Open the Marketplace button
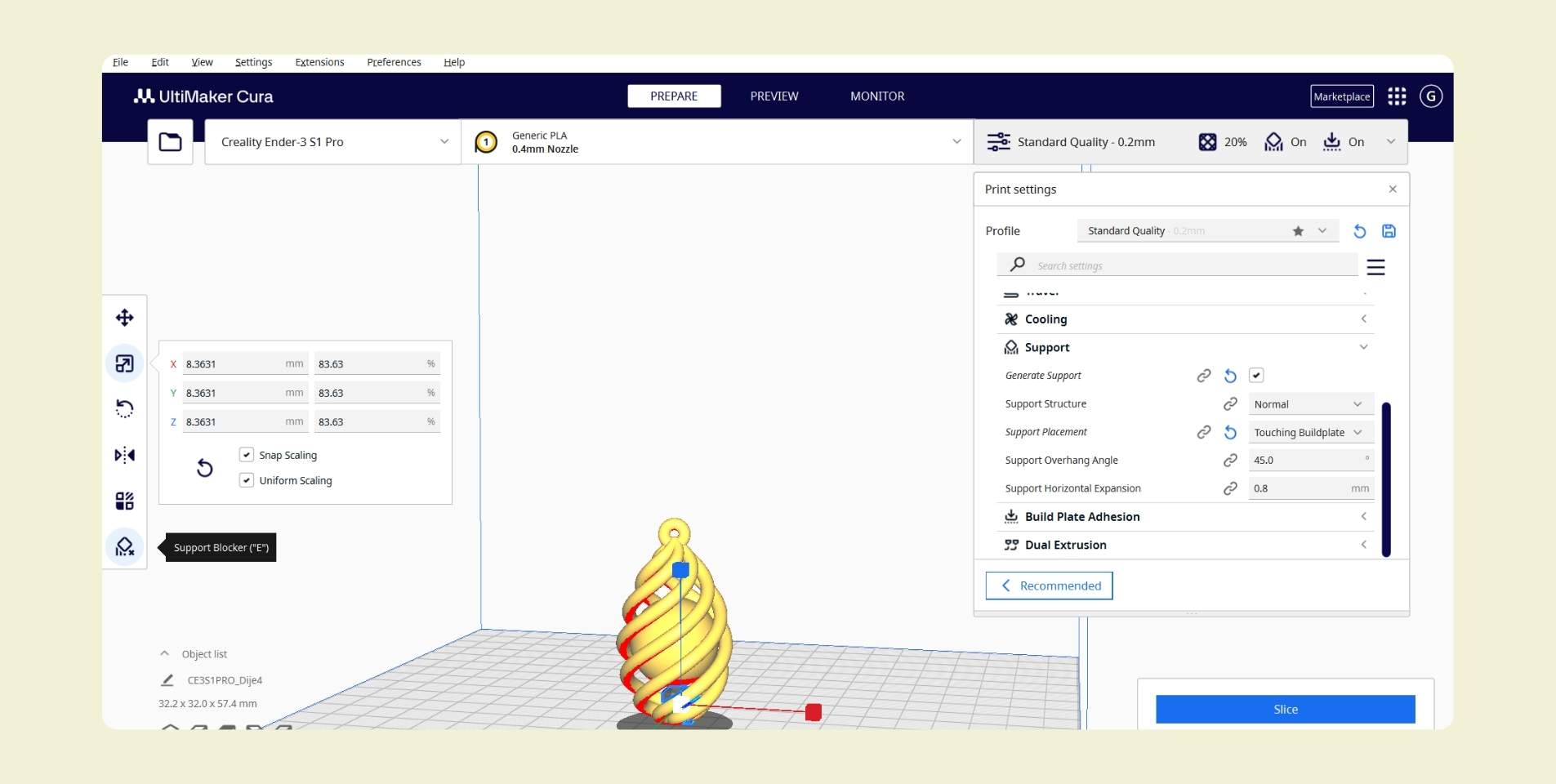Image resolution: width=1556 pixels, height=784 pixels. pyautogui.click(x=1342, y=96)
